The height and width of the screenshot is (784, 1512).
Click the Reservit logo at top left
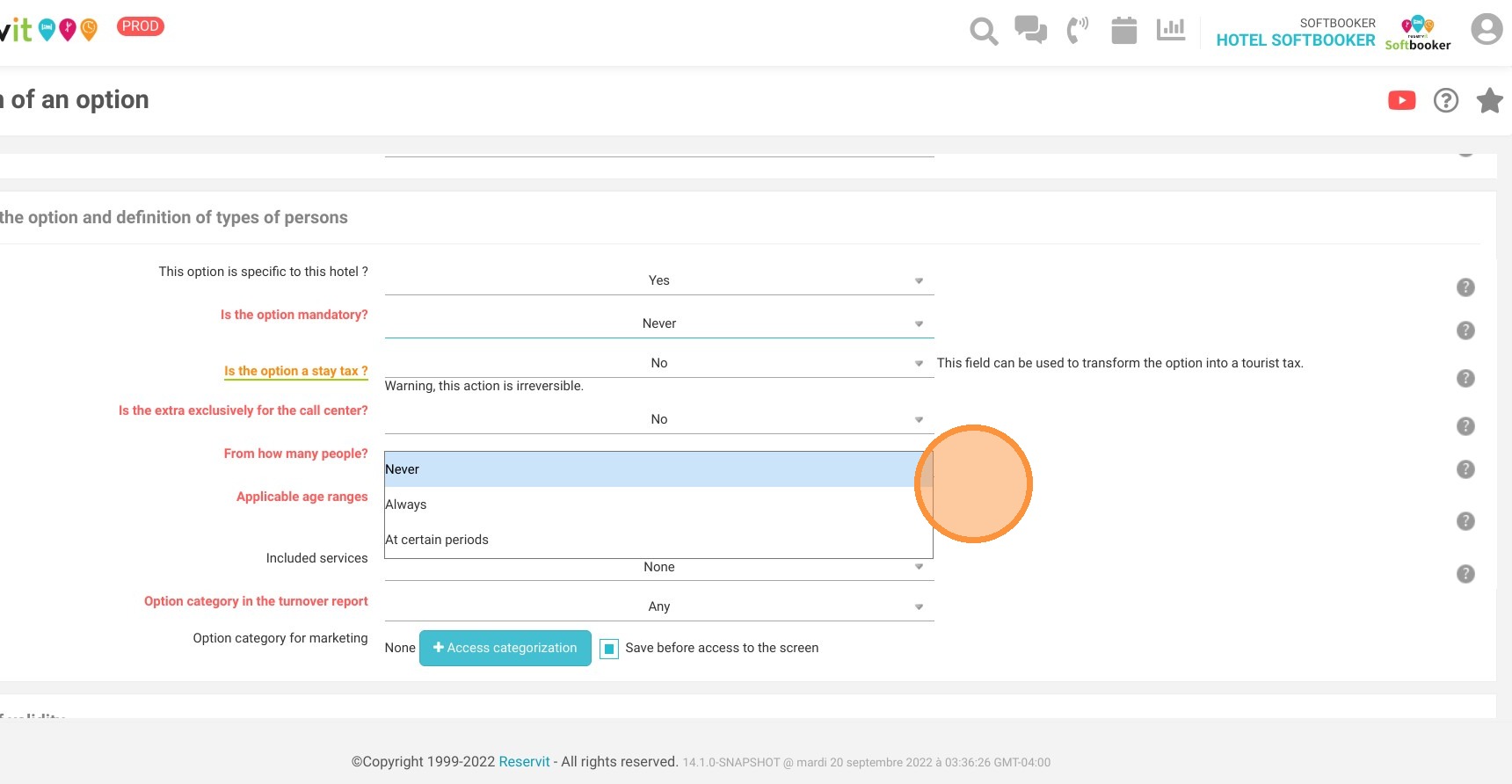click(48, 30)
